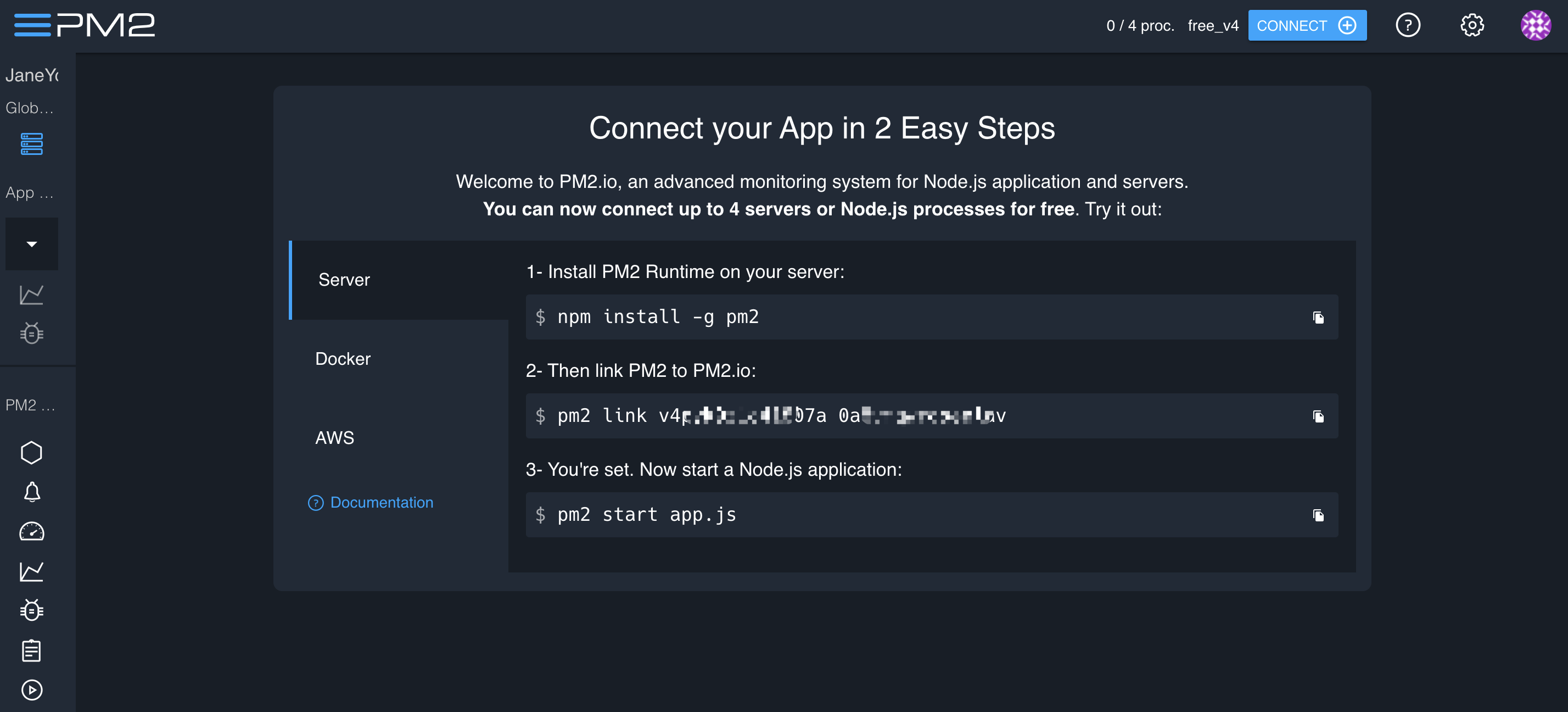Screen dimensions: 1568x712
Task: Click the Connect your App in 2 Easy Steps heading
Action: pyautogui.click(x=822, y=128)
